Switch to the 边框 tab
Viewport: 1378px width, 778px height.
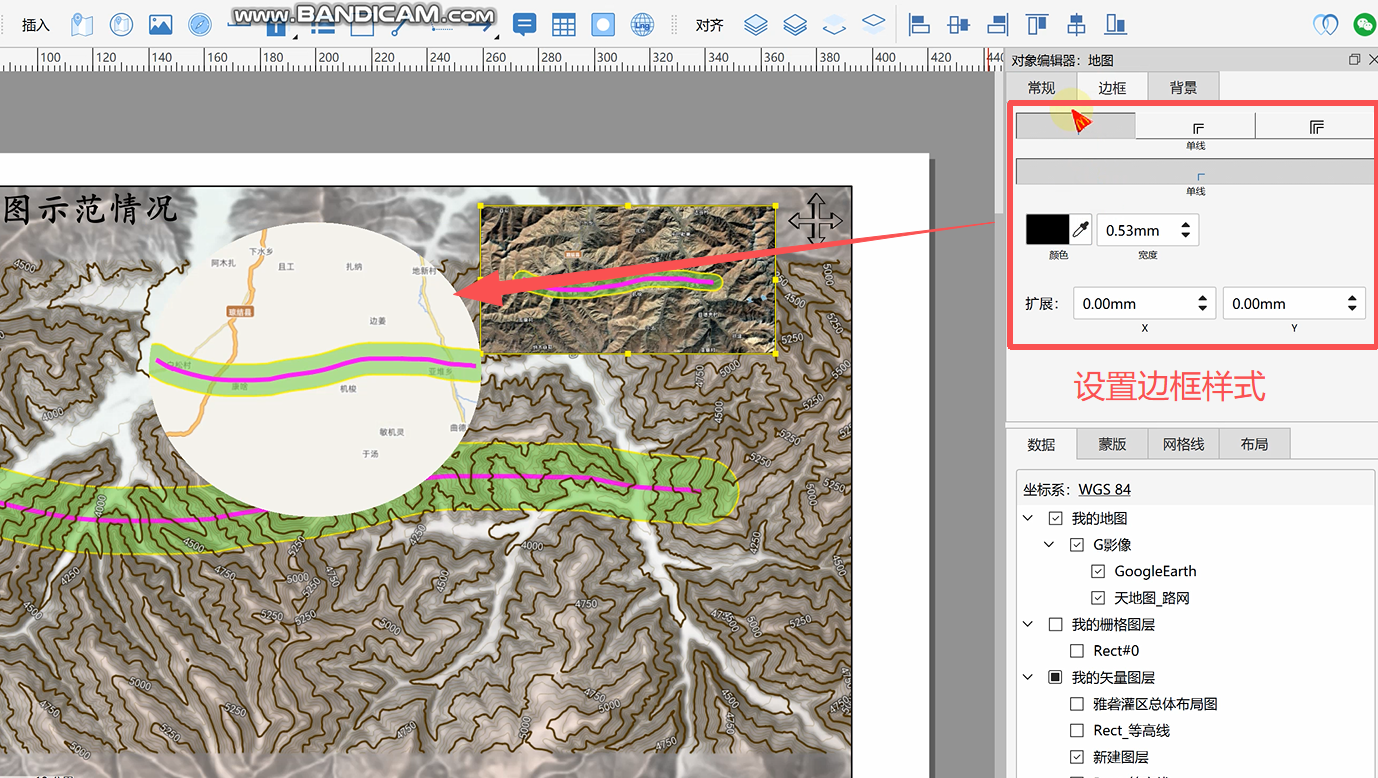(x=1112, y=88)
